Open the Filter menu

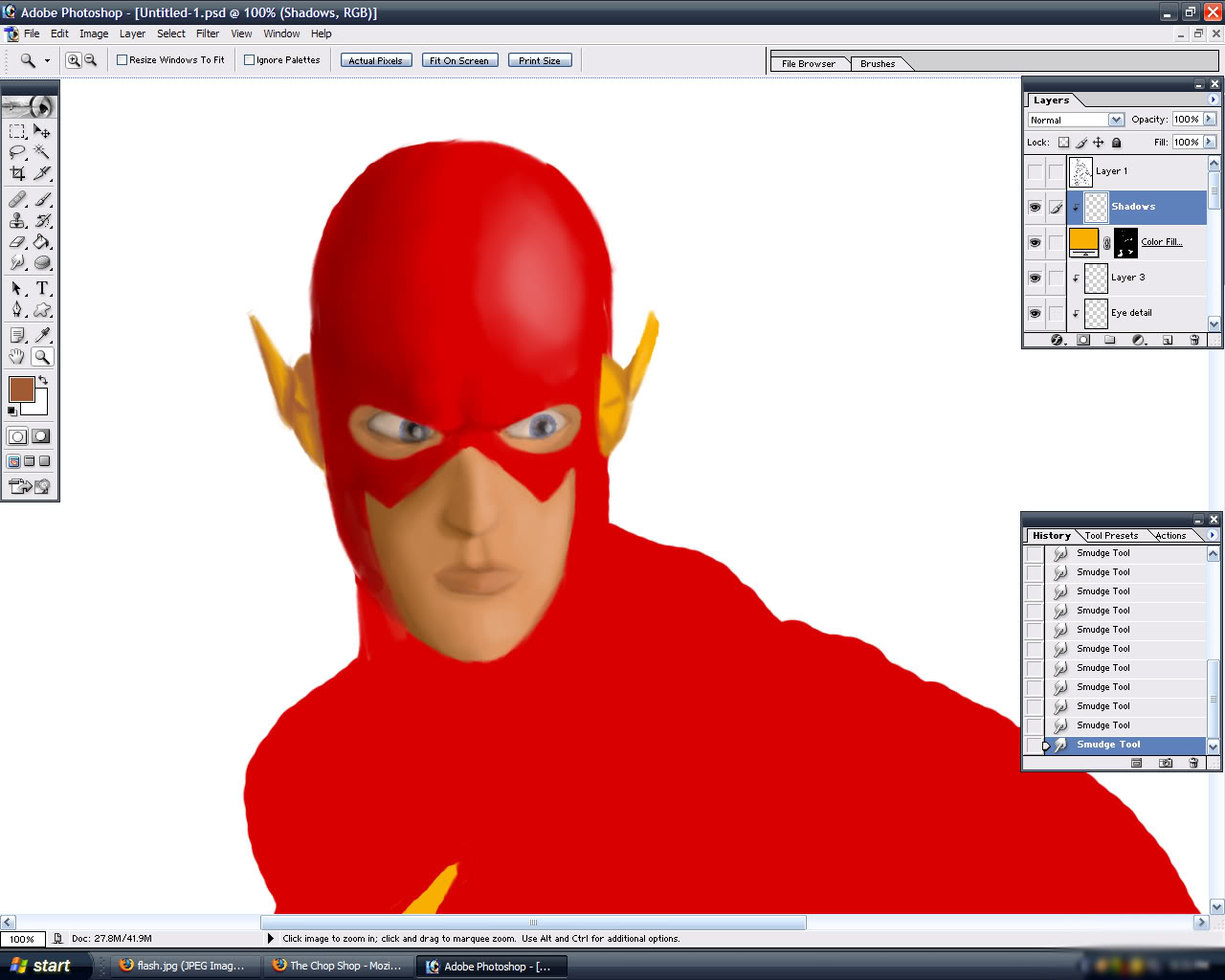click(208, 33)
